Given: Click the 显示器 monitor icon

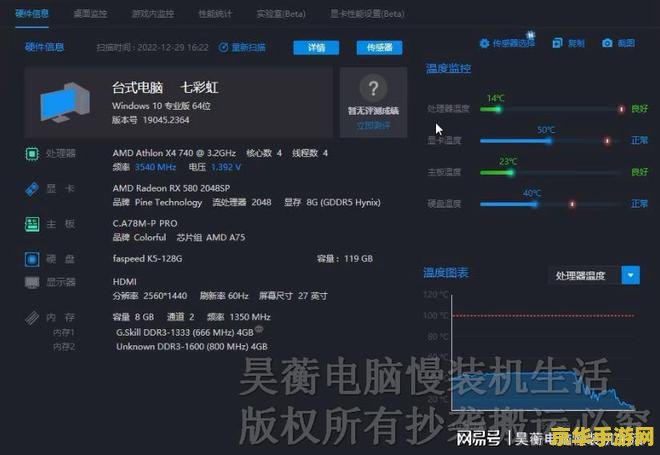Looking at the screenshot, I should tap(32, 282).
